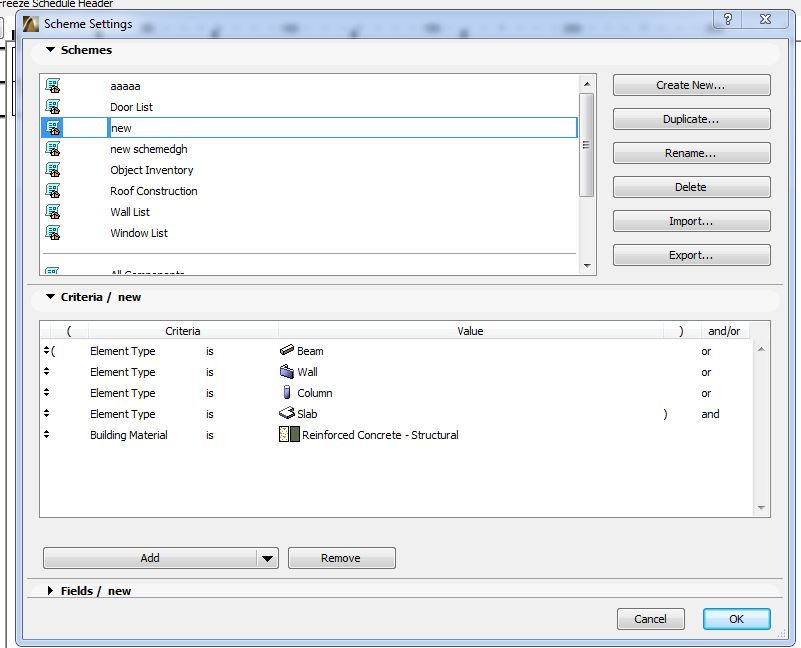Close the Scheme Settings dialog
Viewport: 801px width, 648px height.
765,19
